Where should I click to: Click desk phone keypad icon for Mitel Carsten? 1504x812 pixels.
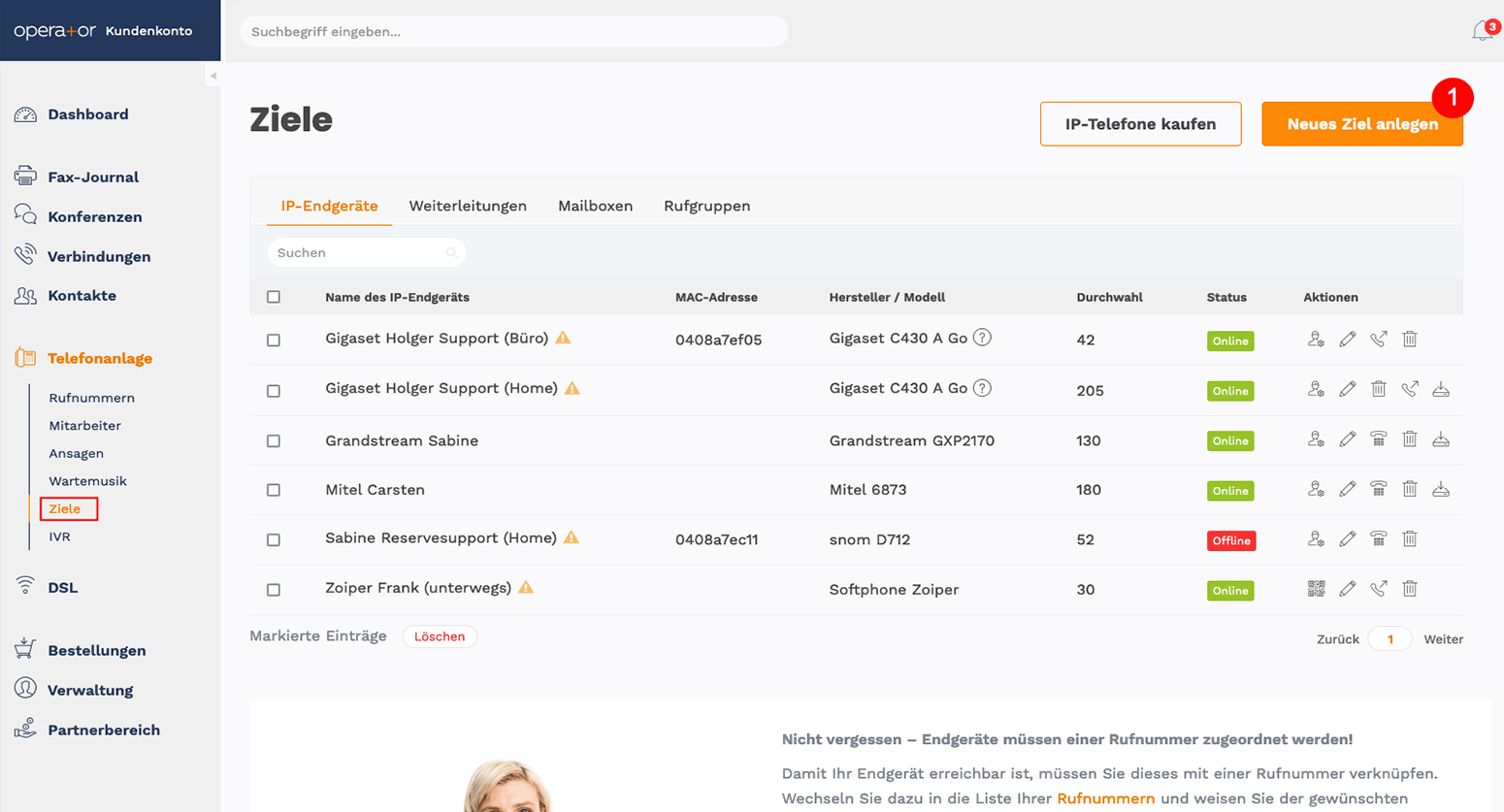(1378, 489)
